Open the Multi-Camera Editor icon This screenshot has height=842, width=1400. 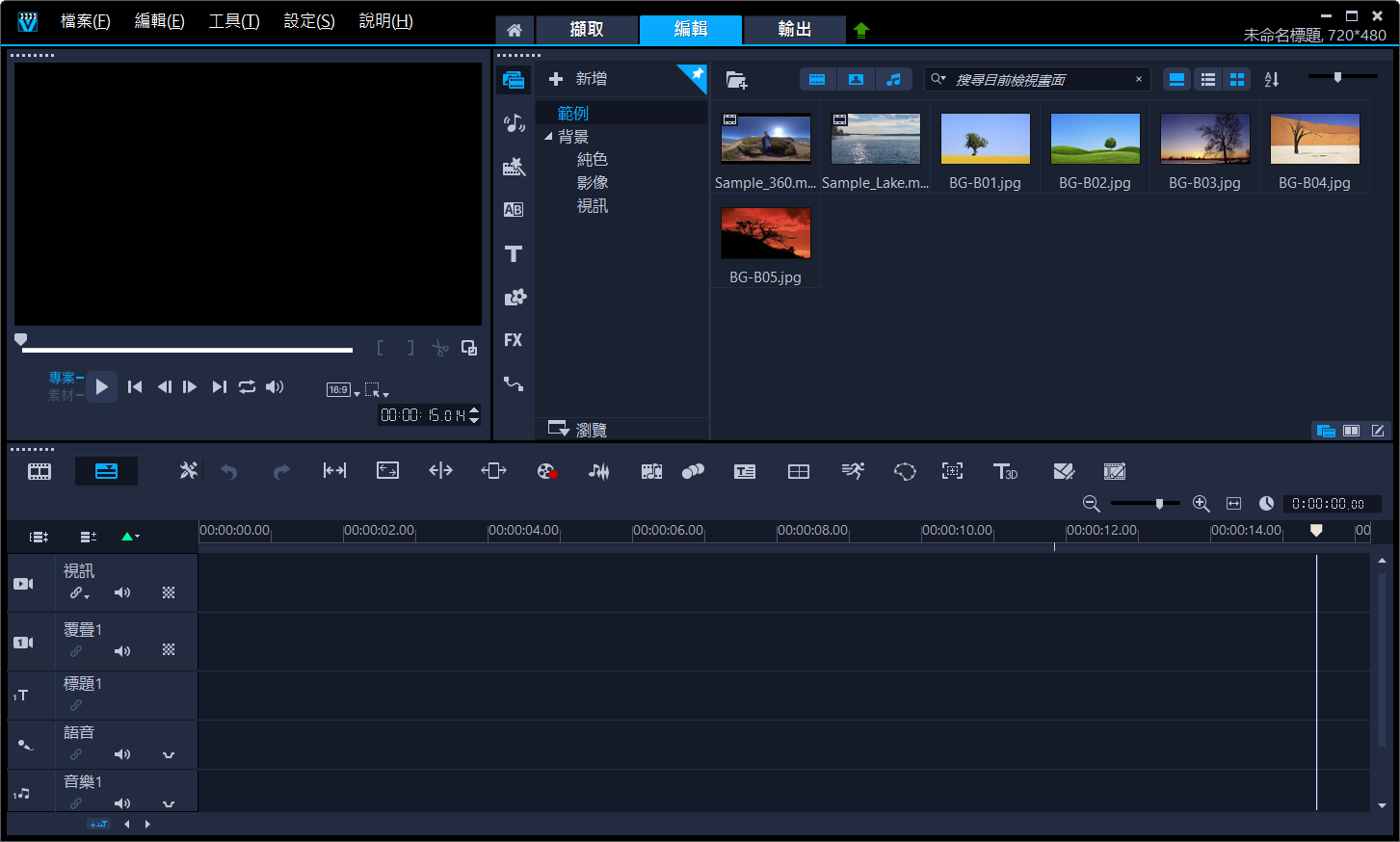point(799,471)
